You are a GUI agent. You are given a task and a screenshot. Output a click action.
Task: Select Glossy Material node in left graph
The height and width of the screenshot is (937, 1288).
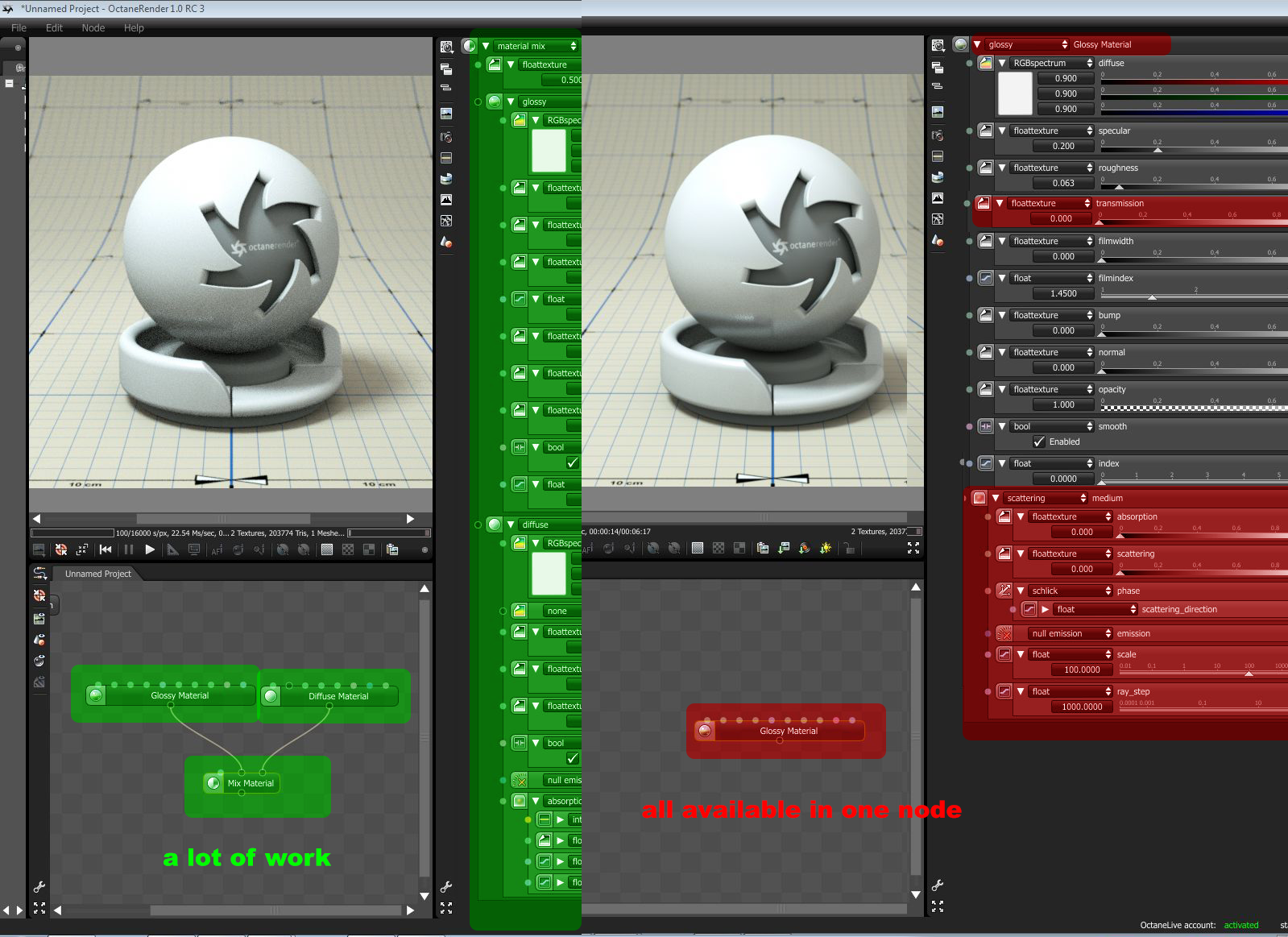(171, 695)
